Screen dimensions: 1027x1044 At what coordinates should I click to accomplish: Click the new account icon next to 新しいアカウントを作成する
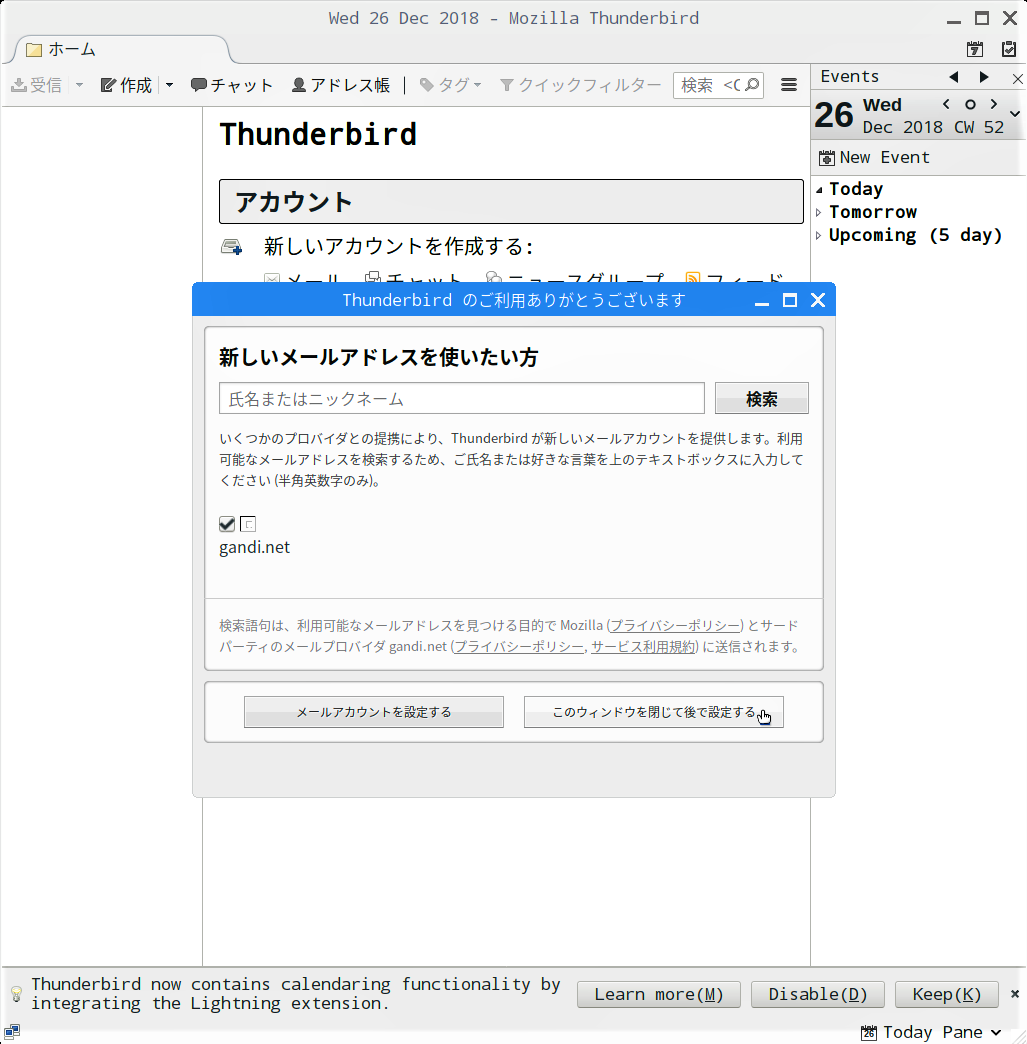(231, 247)
